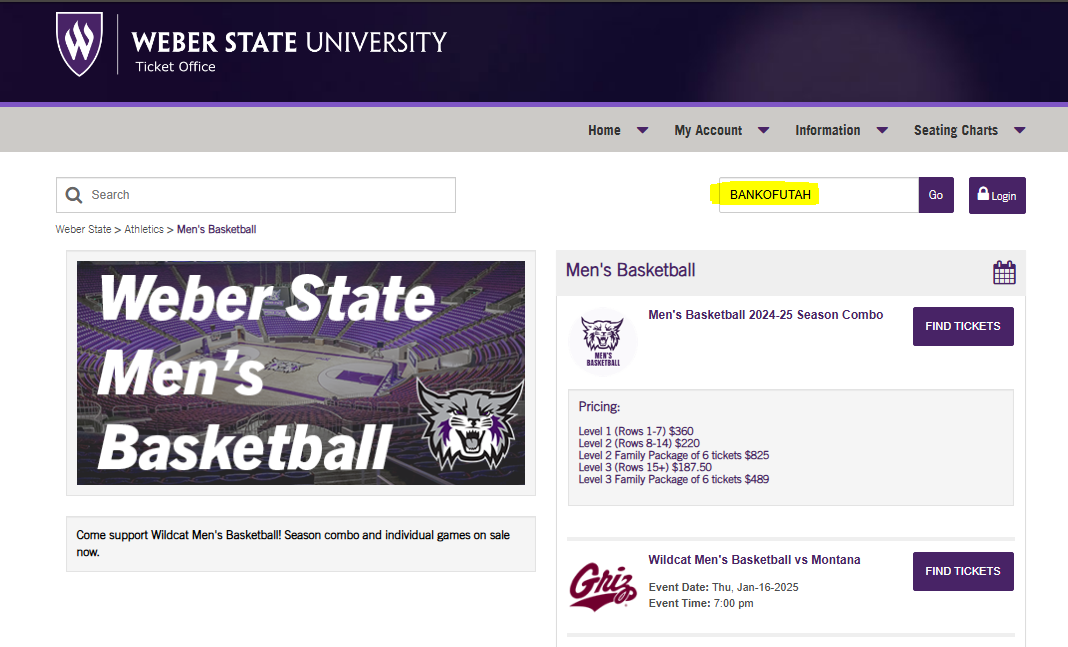Expand the Home dropdown arrow
The height and width of the screenshot is (647, 1068).
pyautogui.click(x=642, y=130)
